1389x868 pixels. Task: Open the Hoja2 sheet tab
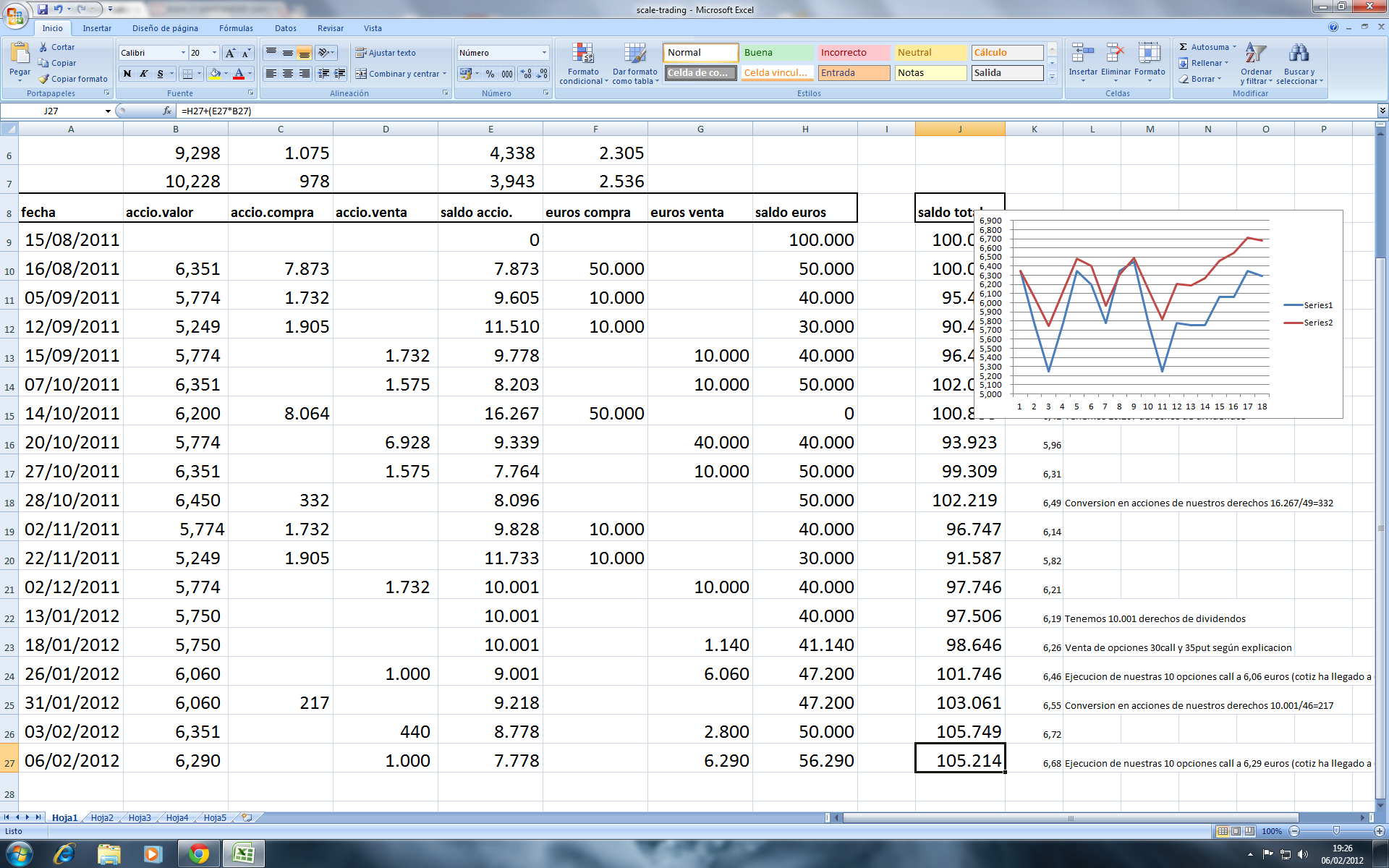[x=102, y=817]
